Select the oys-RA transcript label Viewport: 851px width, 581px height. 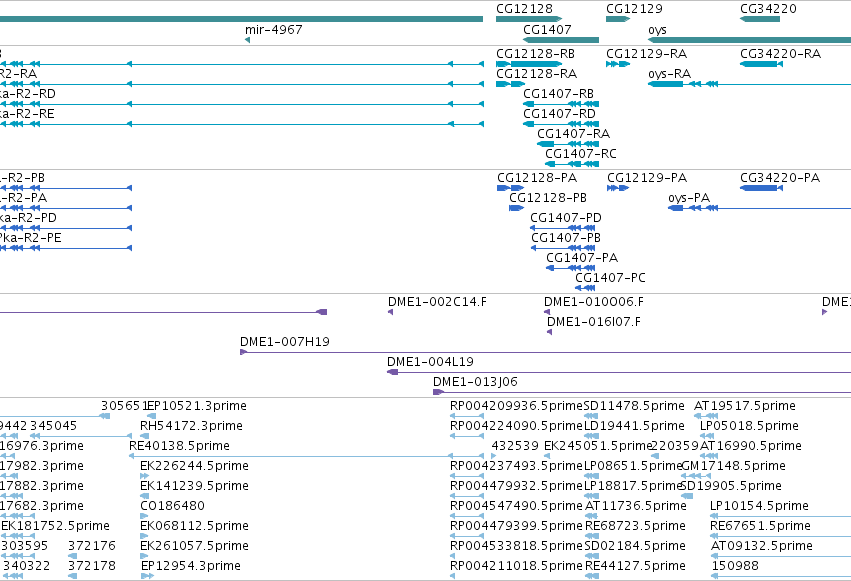(x=669, y=74)
